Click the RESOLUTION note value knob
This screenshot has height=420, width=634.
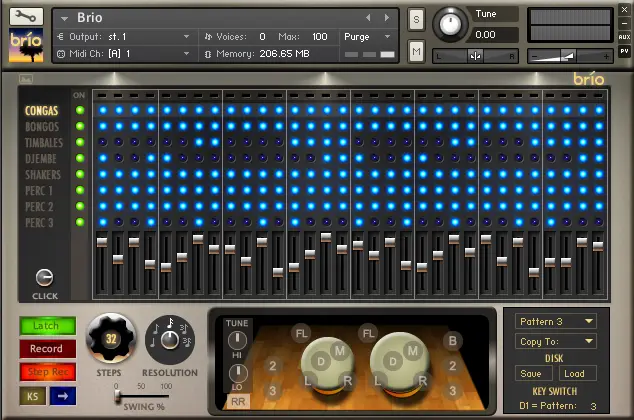coord(170,340)
